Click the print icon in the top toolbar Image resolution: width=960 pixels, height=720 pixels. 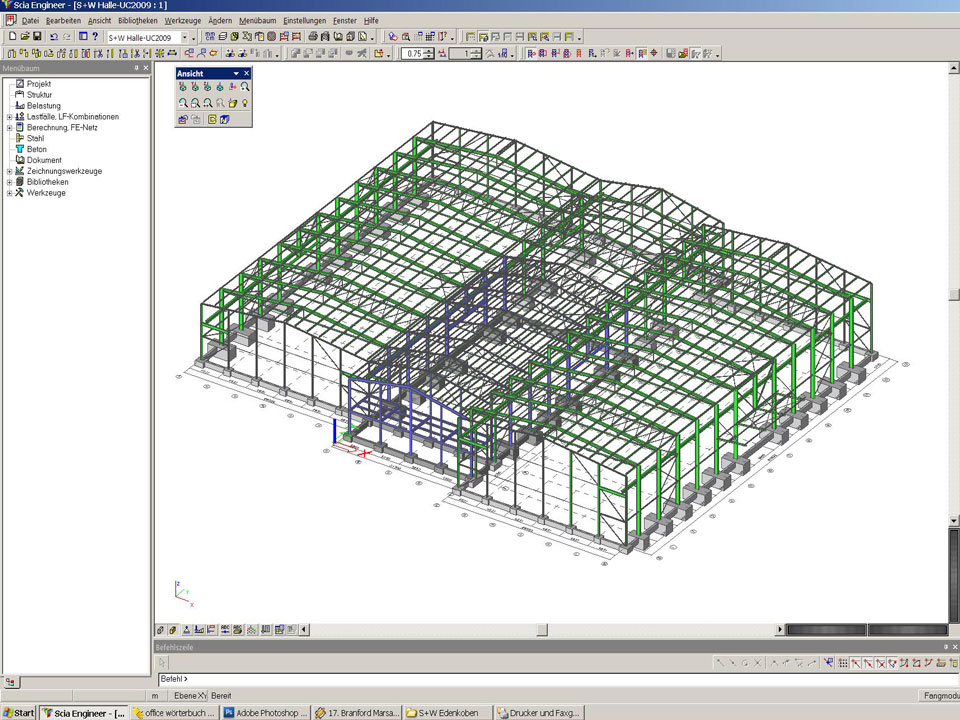coord(313,37)
